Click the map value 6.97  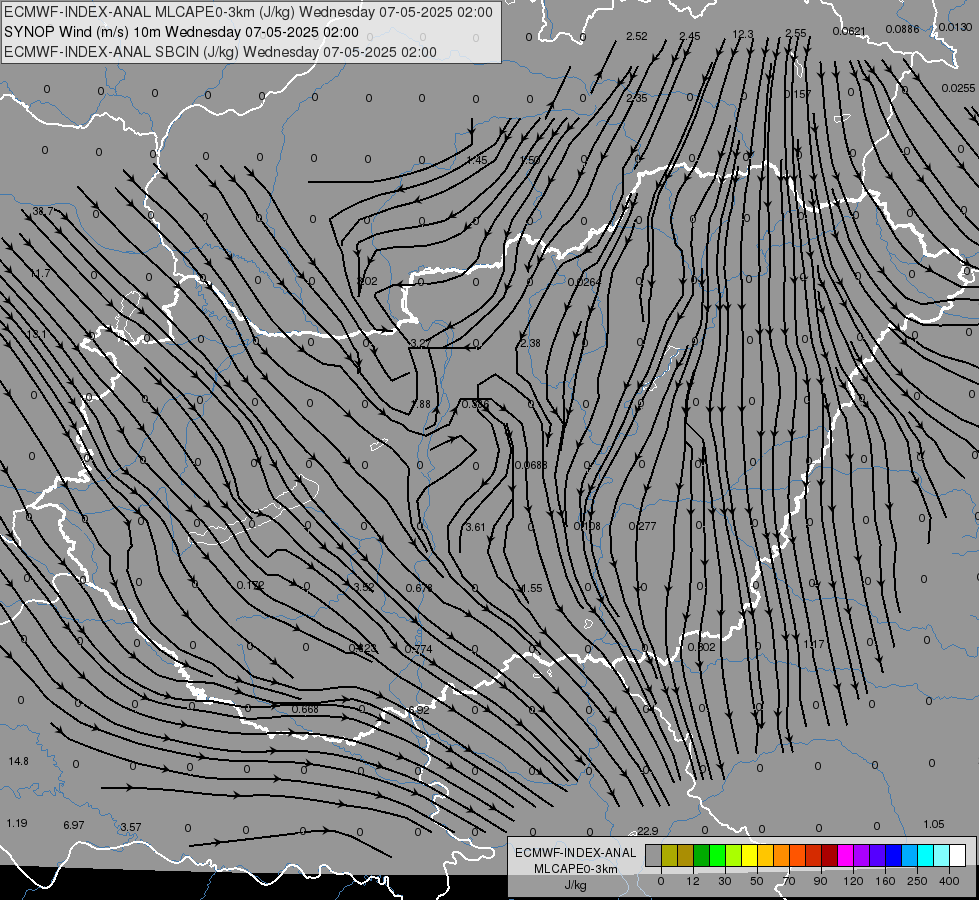coord(74,825)
